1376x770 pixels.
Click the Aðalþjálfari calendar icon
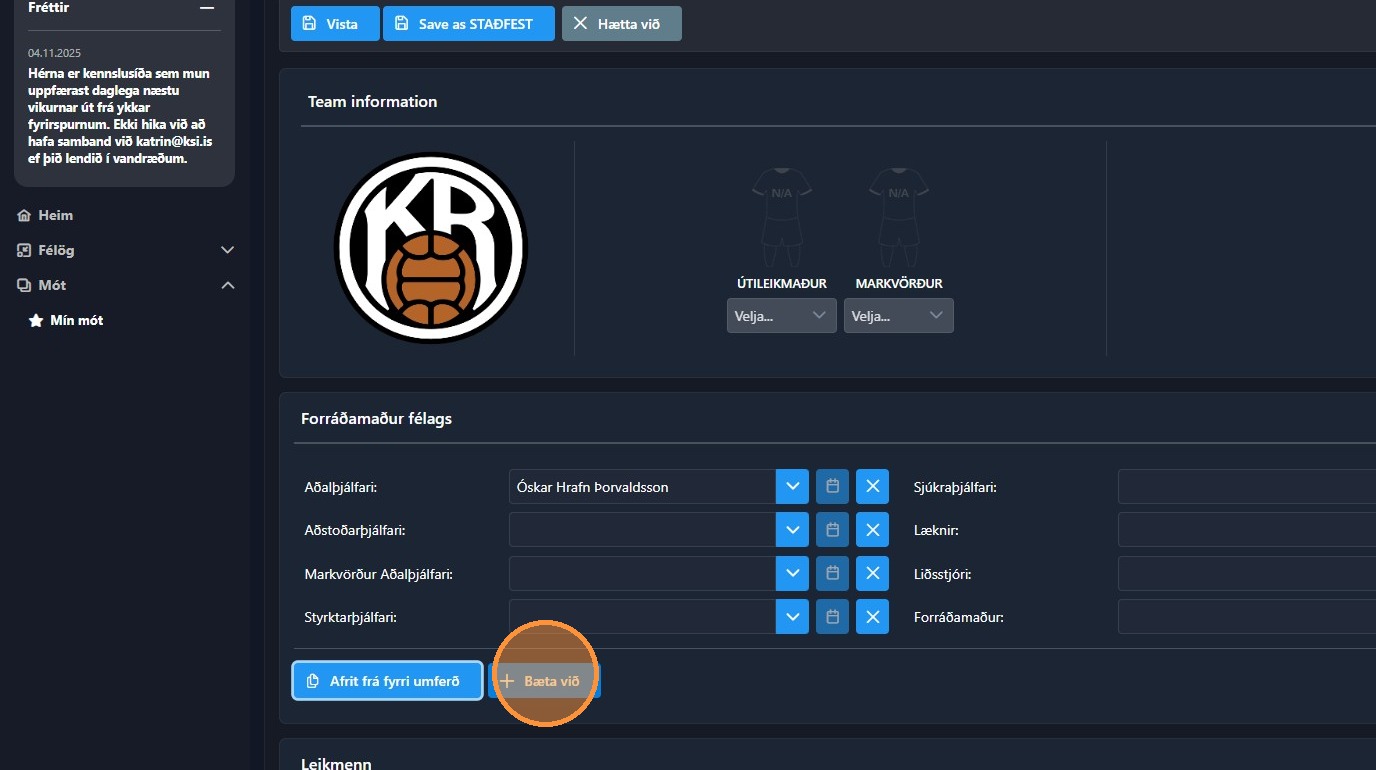832,487
